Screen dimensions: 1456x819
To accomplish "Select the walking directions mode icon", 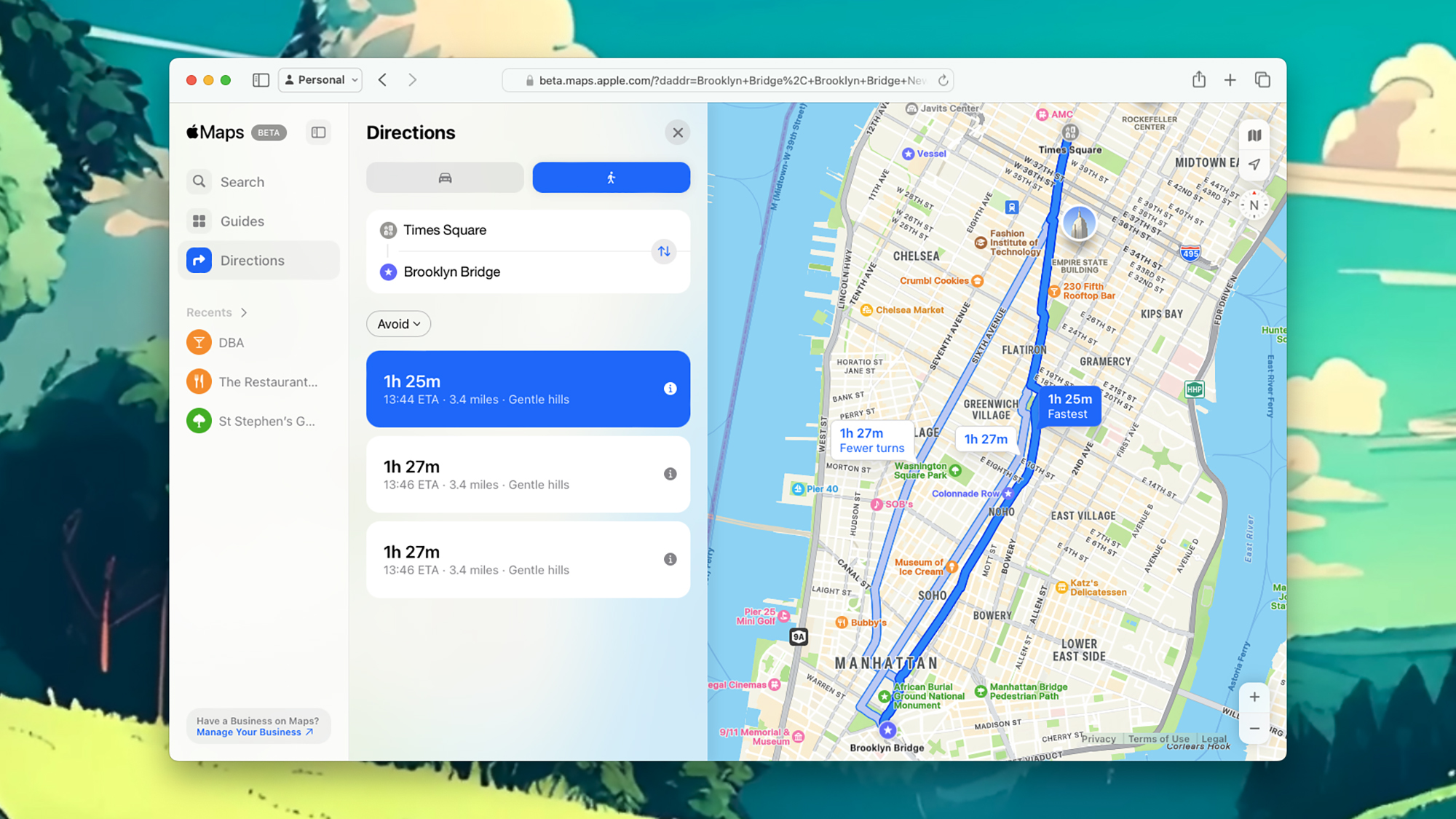I will coord(610,177).
